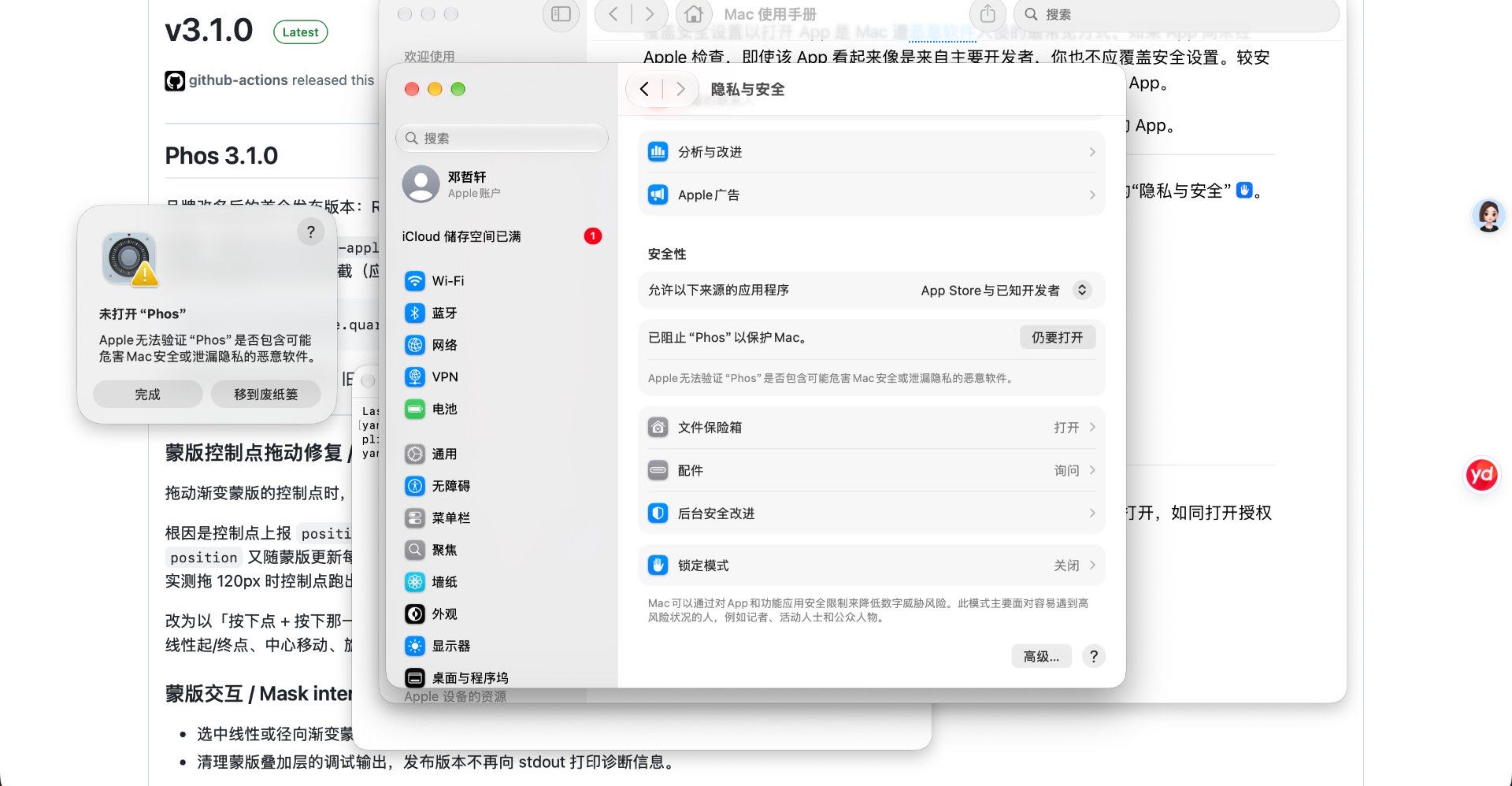Viewport: 1512px width, 786px height.
Task: Click the red yd floating icon
Action: click(x=1481, y=474)
